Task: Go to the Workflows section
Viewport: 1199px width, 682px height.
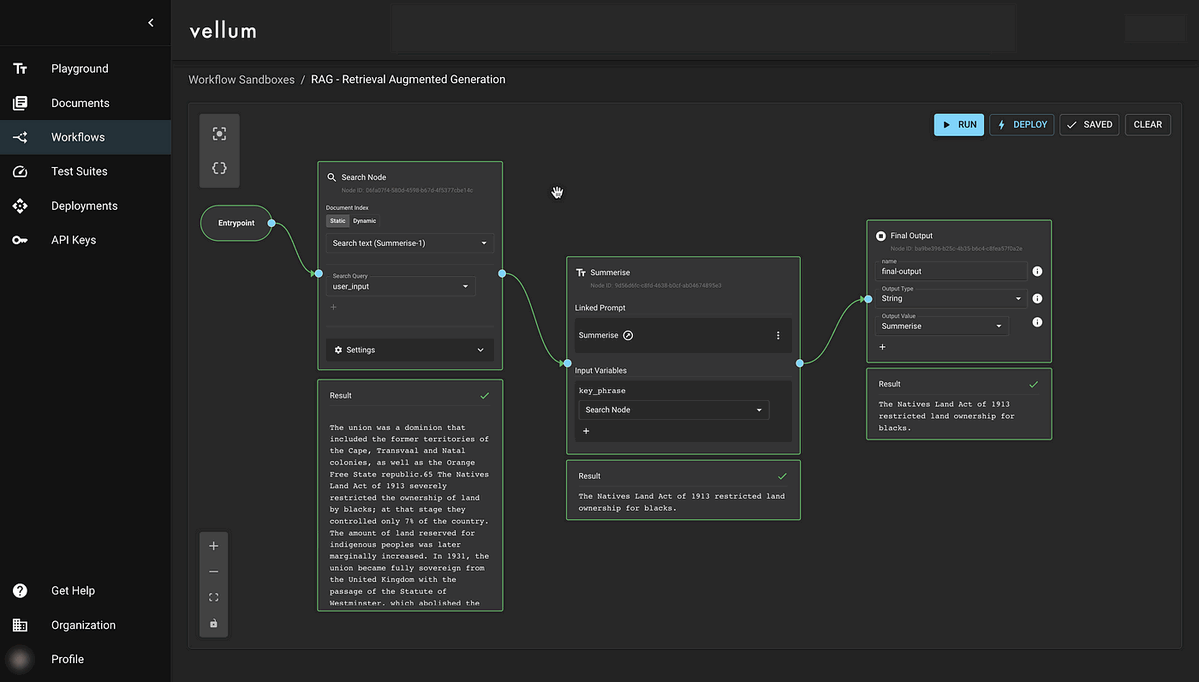Action: pyautogui.click(x=86, y=138)
